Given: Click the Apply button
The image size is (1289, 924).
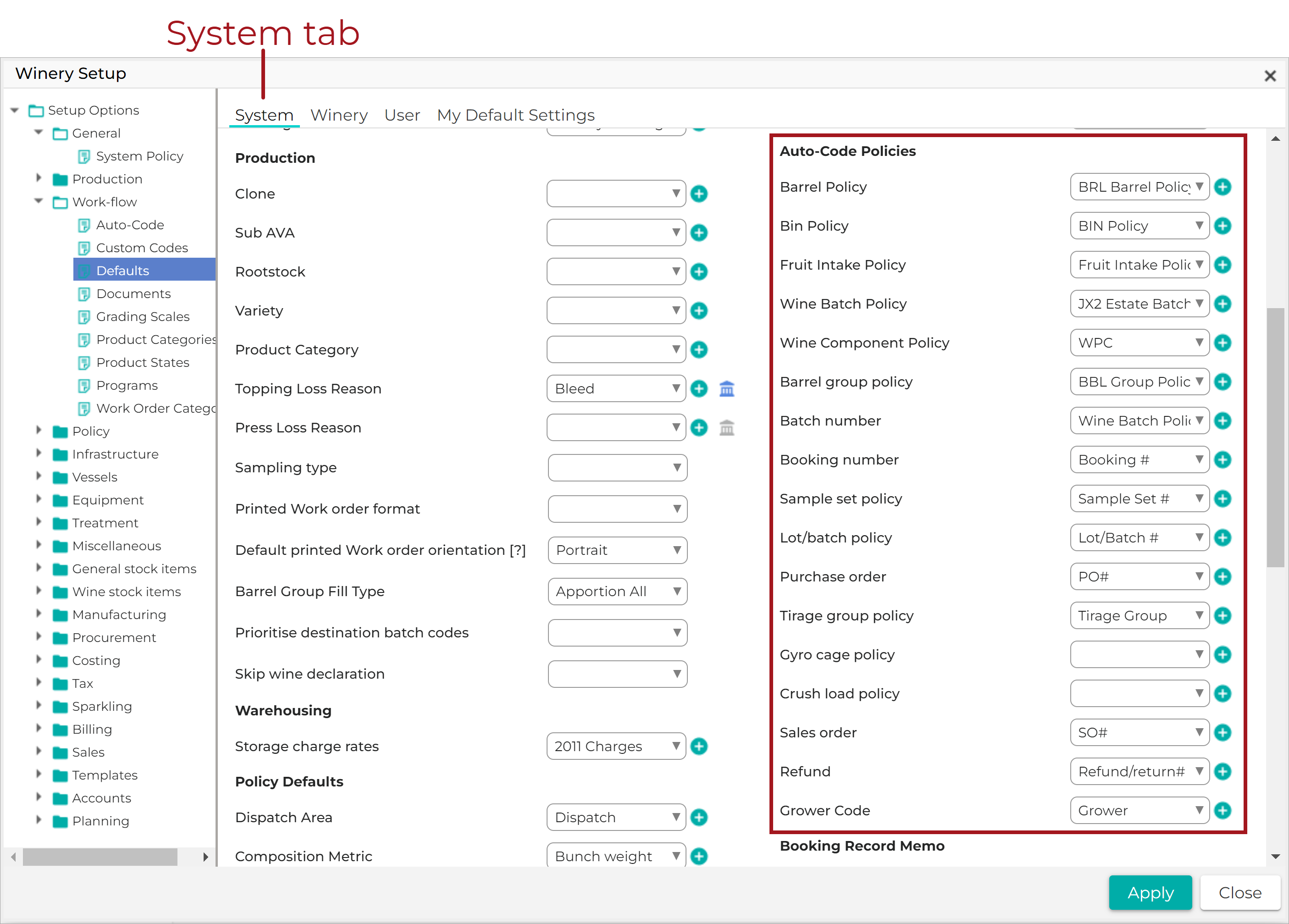Looking at the screenshot, I should click(1151, 893).
